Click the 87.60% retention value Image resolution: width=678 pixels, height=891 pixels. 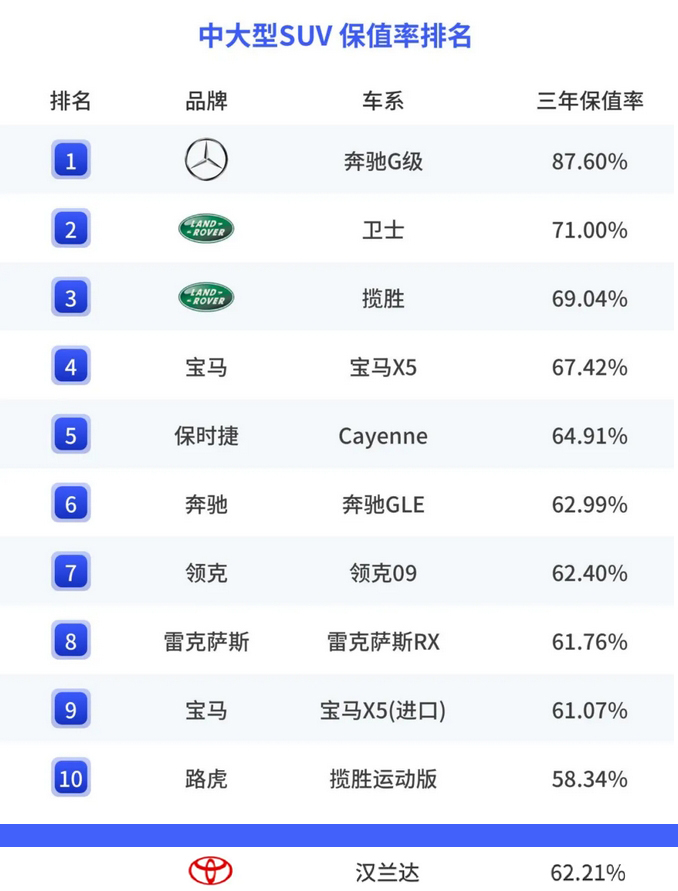tap(589, 161)
